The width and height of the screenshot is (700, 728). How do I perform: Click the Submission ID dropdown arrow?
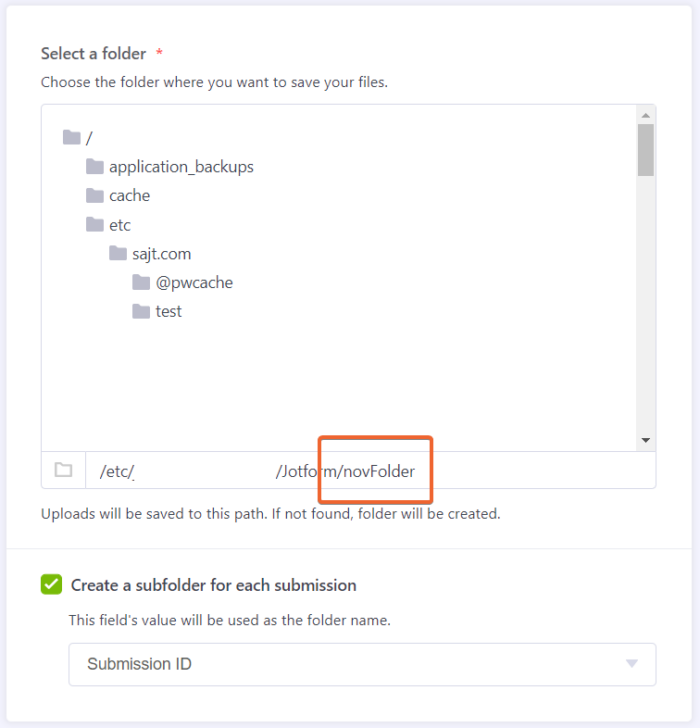(x=631, y=664)
